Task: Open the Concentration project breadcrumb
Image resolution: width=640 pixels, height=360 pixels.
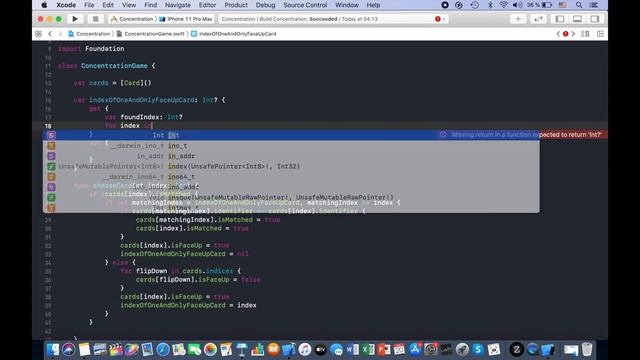Action: 89,34
